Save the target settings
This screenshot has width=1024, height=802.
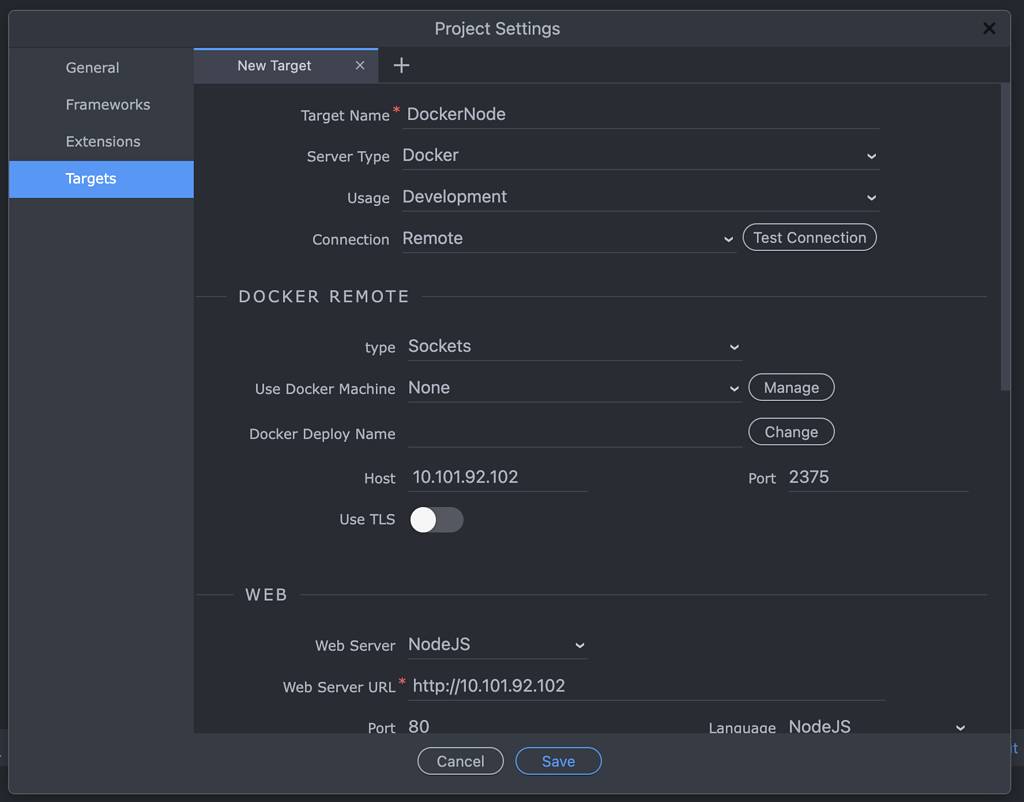pos(558,760)
